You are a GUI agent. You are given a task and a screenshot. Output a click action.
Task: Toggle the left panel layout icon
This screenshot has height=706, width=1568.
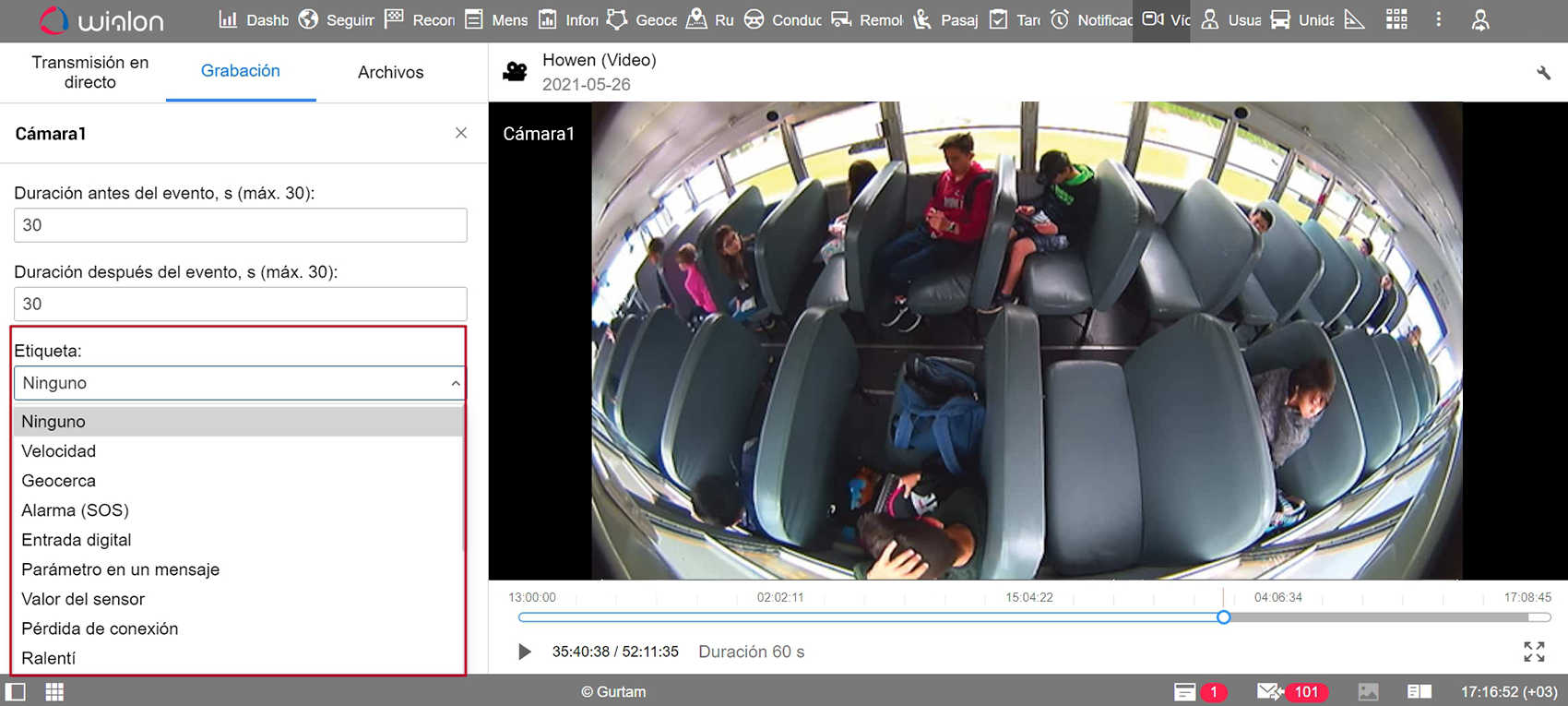tap(16, 691)
